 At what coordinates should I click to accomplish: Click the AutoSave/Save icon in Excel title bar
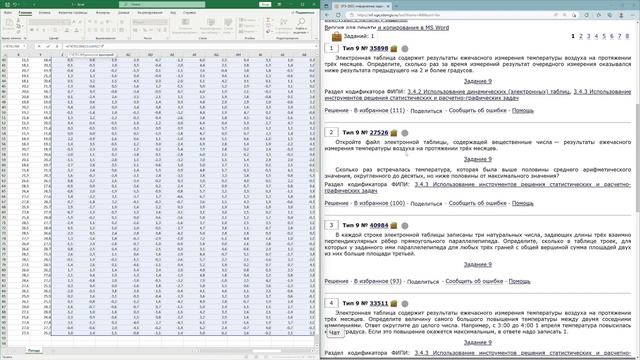(x=7, y=4)
